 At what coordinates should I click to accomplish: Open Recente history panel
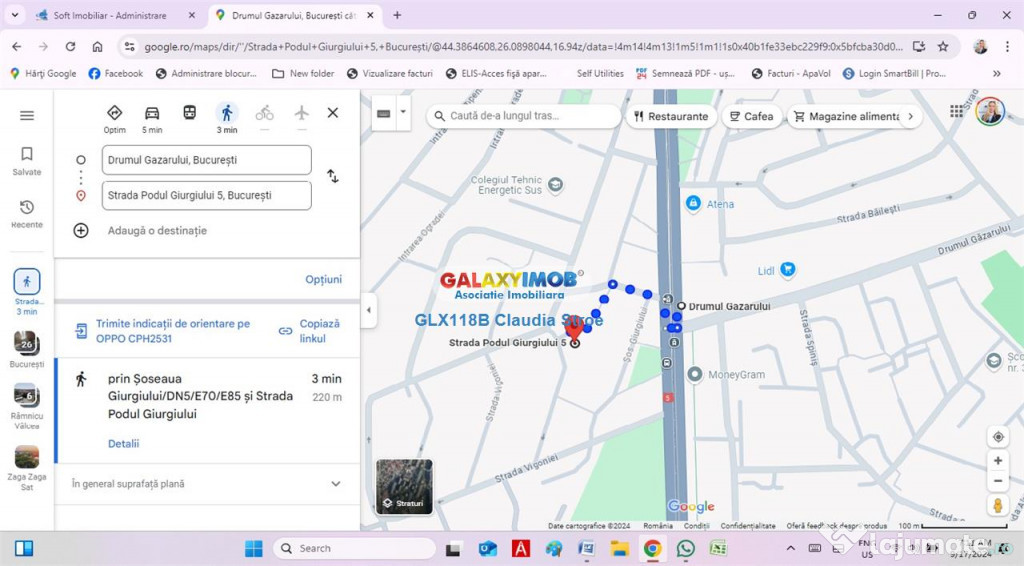click(x=27, y=213)
